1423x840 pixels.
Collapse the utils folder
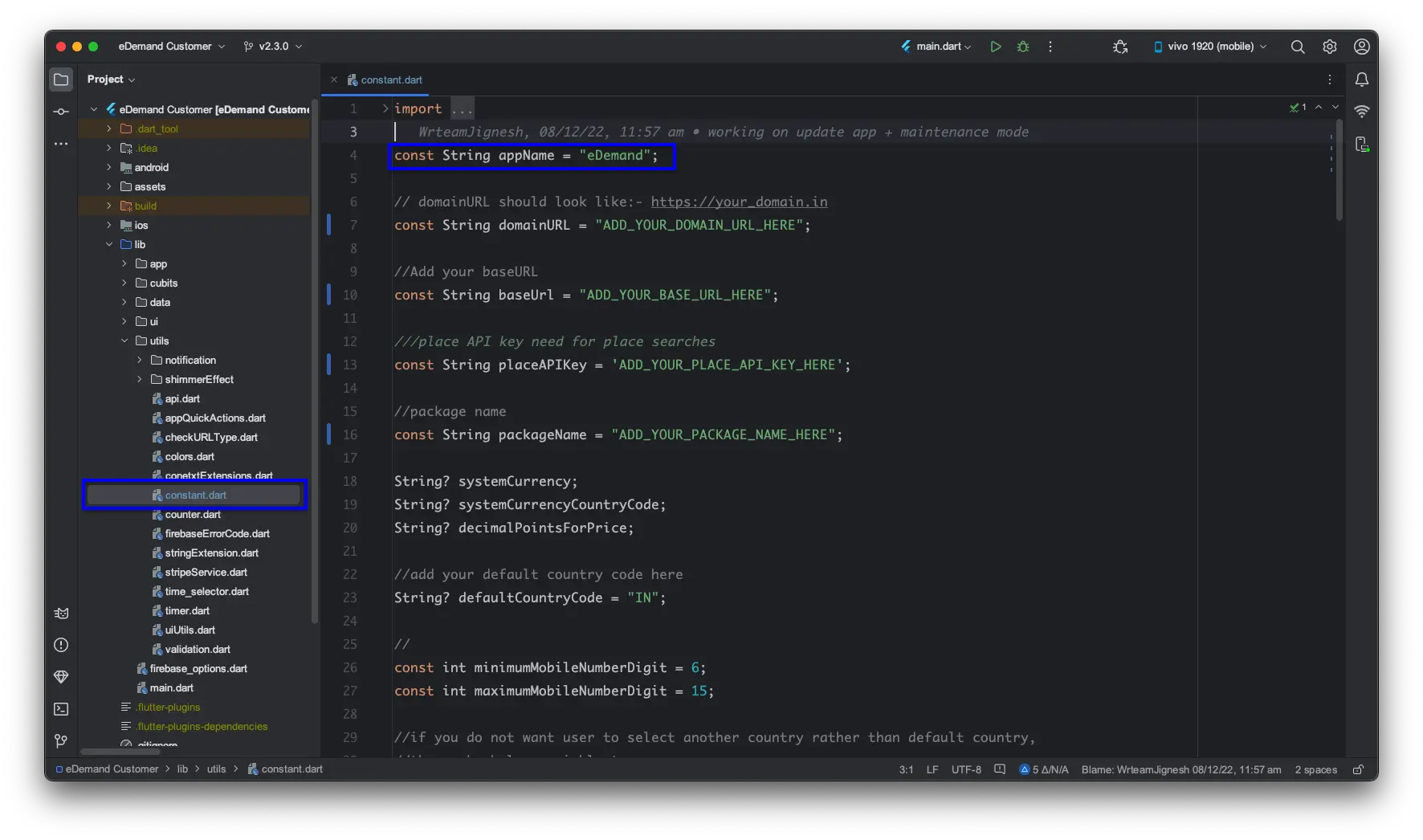click(124, 340)
